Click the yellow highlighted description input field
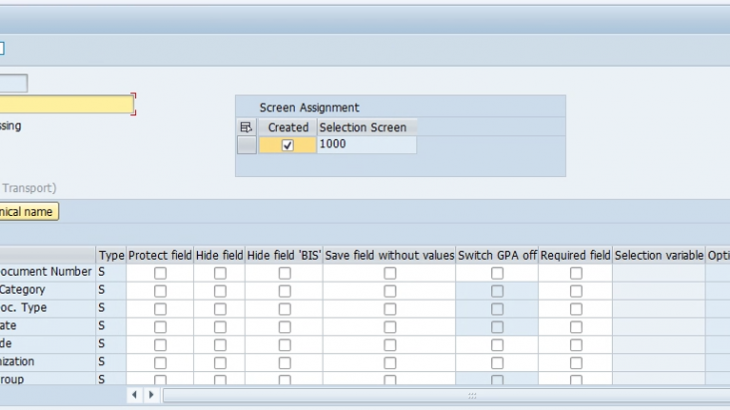Image resolution: width=730 pixels, height=410 pixels. [66, 105]
